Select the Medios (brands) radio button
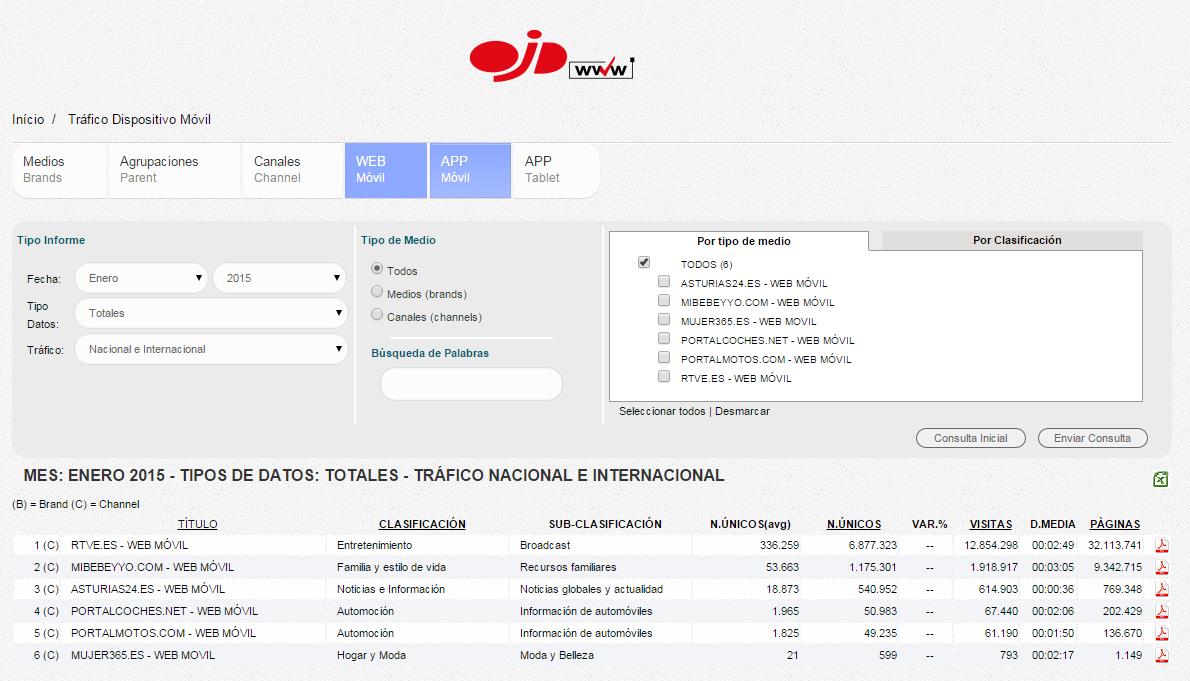The height and width of the screenshot is (681, 1190). pos(377,292)
